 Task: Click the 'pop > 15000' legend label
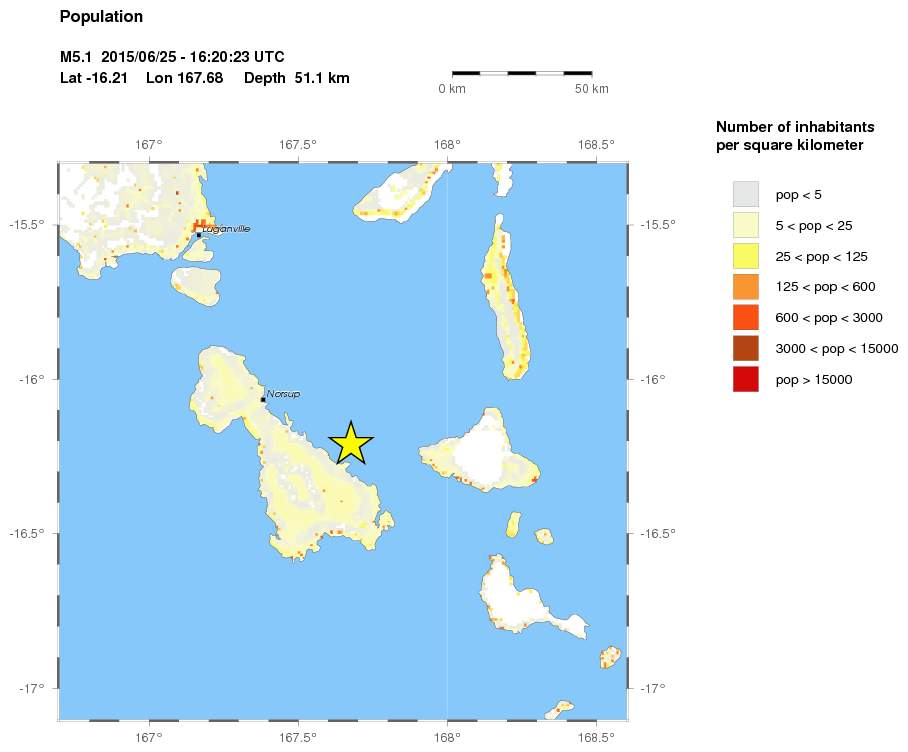coord(814,380)
